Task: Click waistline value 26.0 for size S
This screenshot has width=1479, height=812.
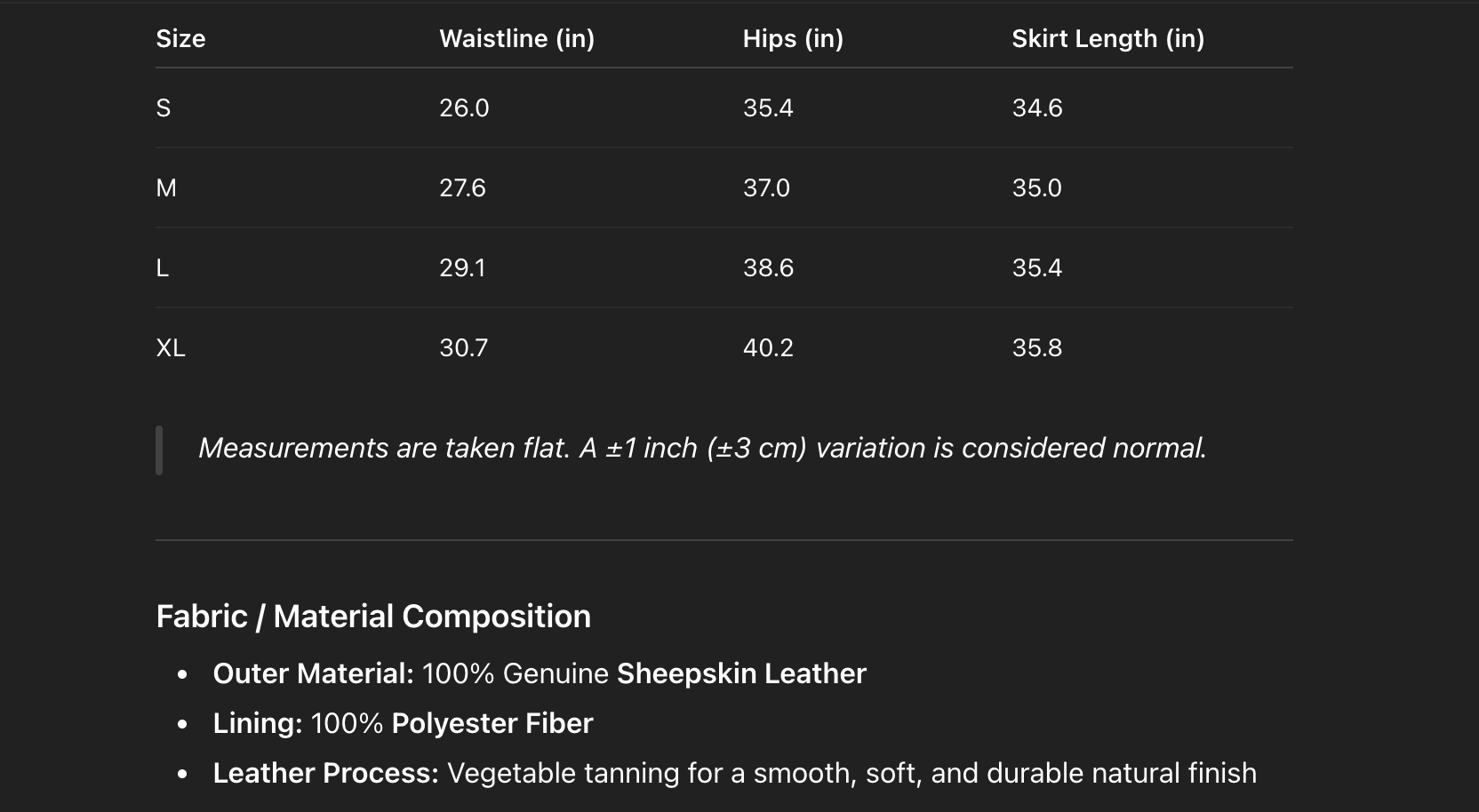Action: click(x=464, y=107)
